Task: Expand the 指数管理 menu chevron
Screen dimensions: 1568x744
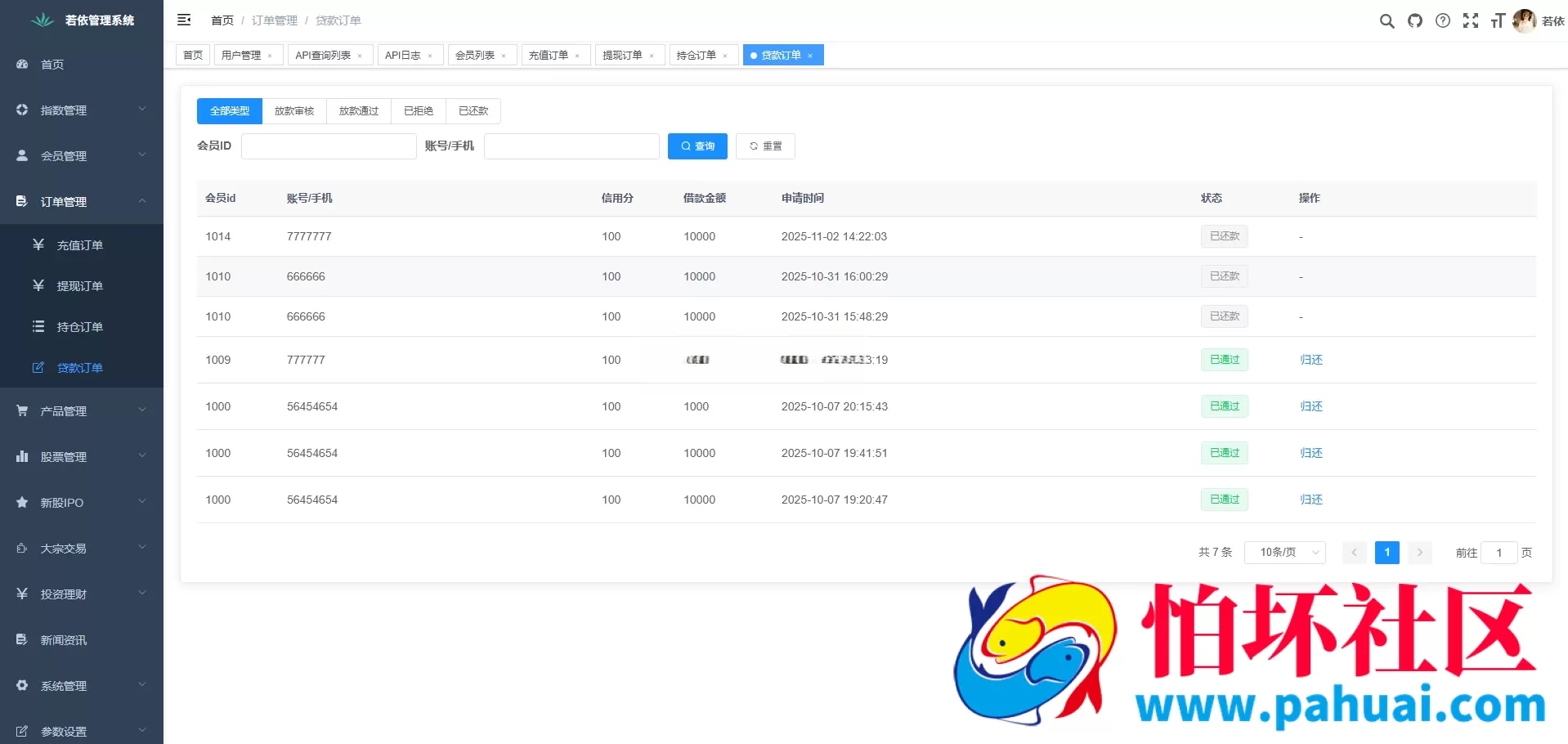Action: (x=142, y=109)
